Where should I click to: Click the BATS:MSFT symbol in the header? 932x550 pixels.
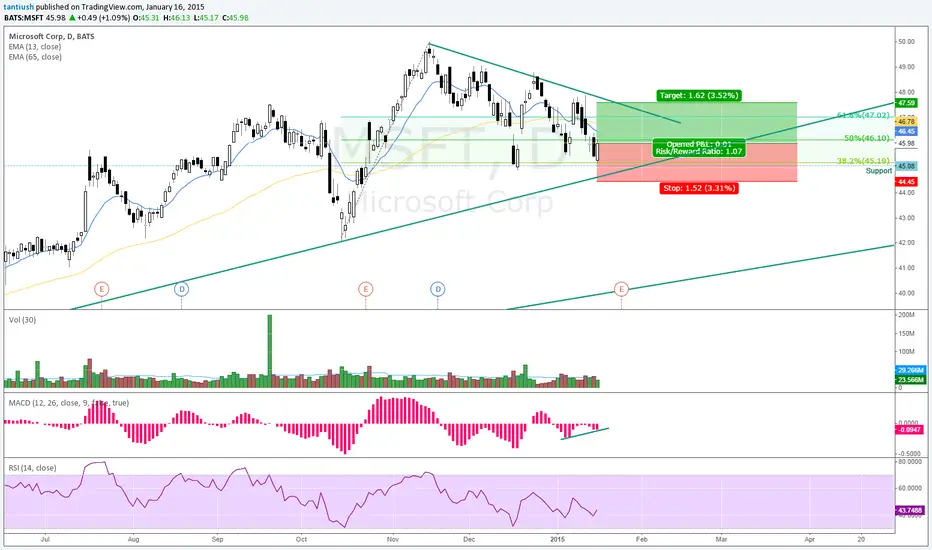24,18
